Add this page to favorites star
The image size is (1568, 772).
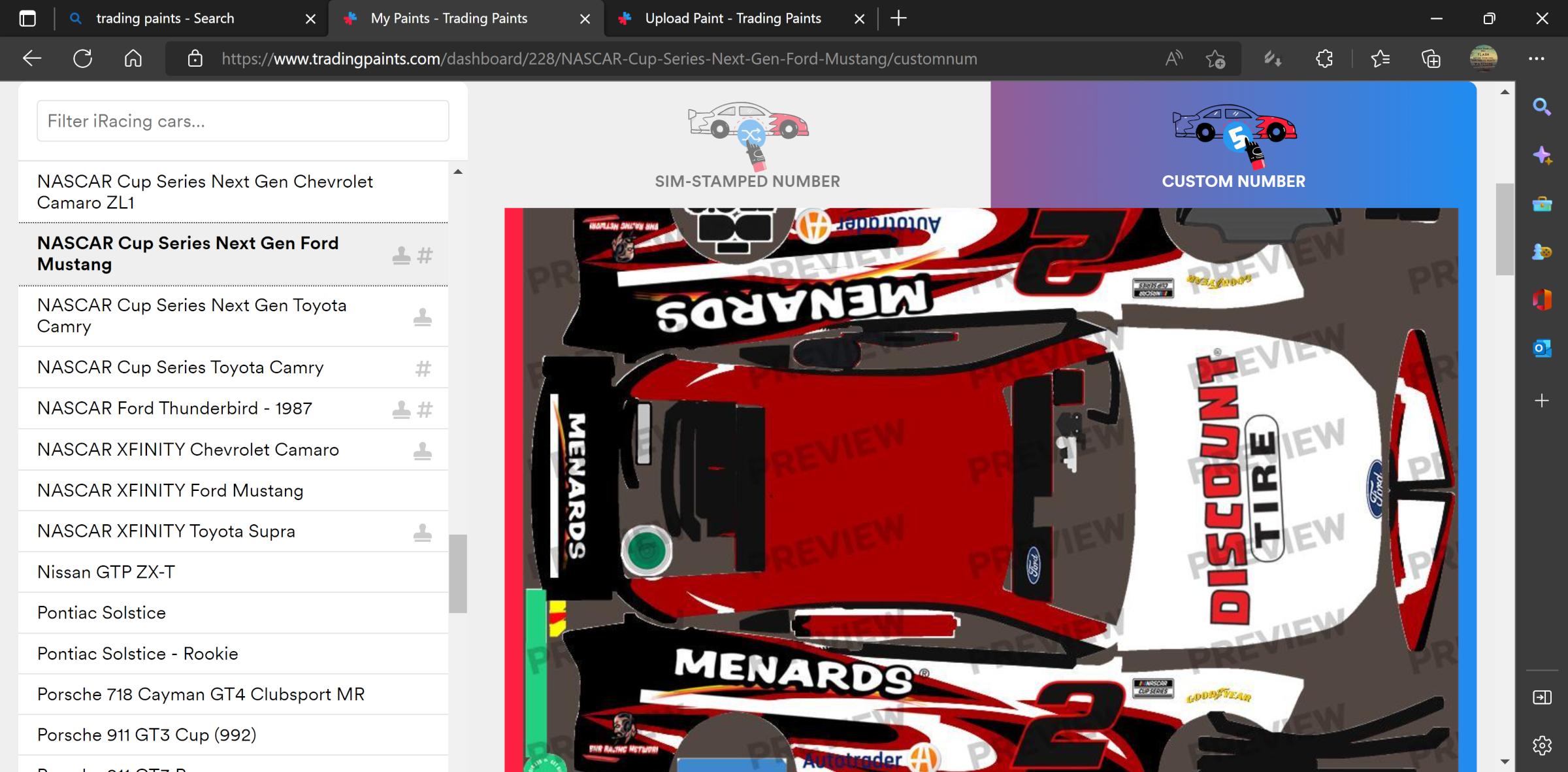1215,59
